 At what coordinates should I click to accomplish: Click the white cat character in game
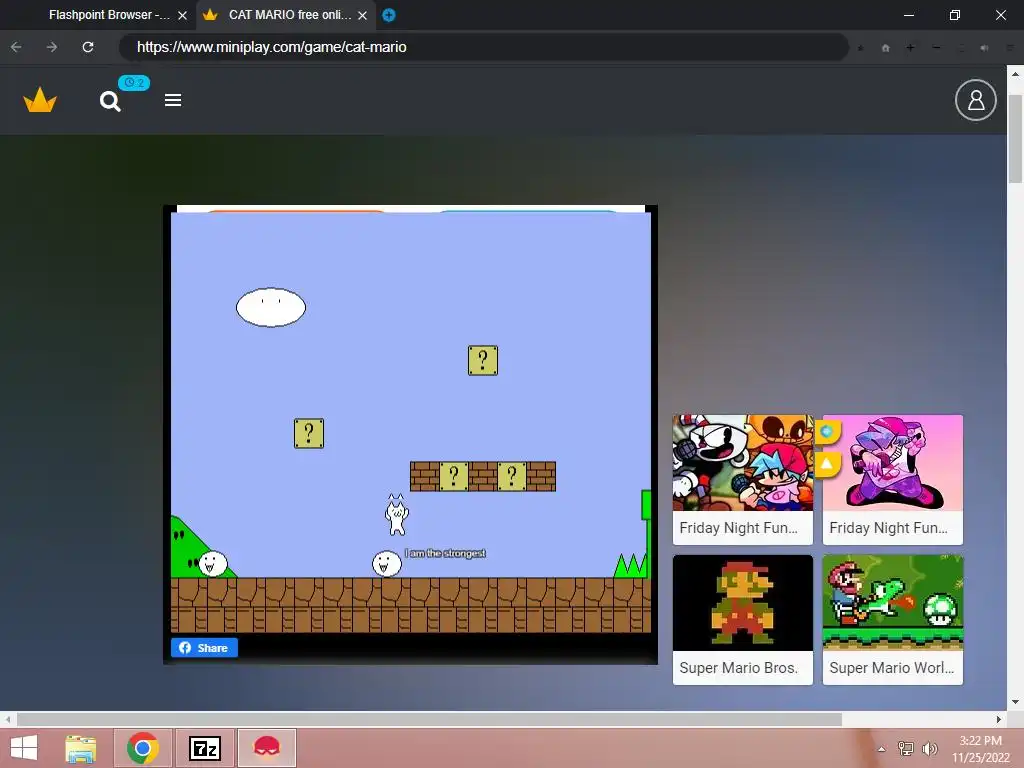(x=396, y=515)
